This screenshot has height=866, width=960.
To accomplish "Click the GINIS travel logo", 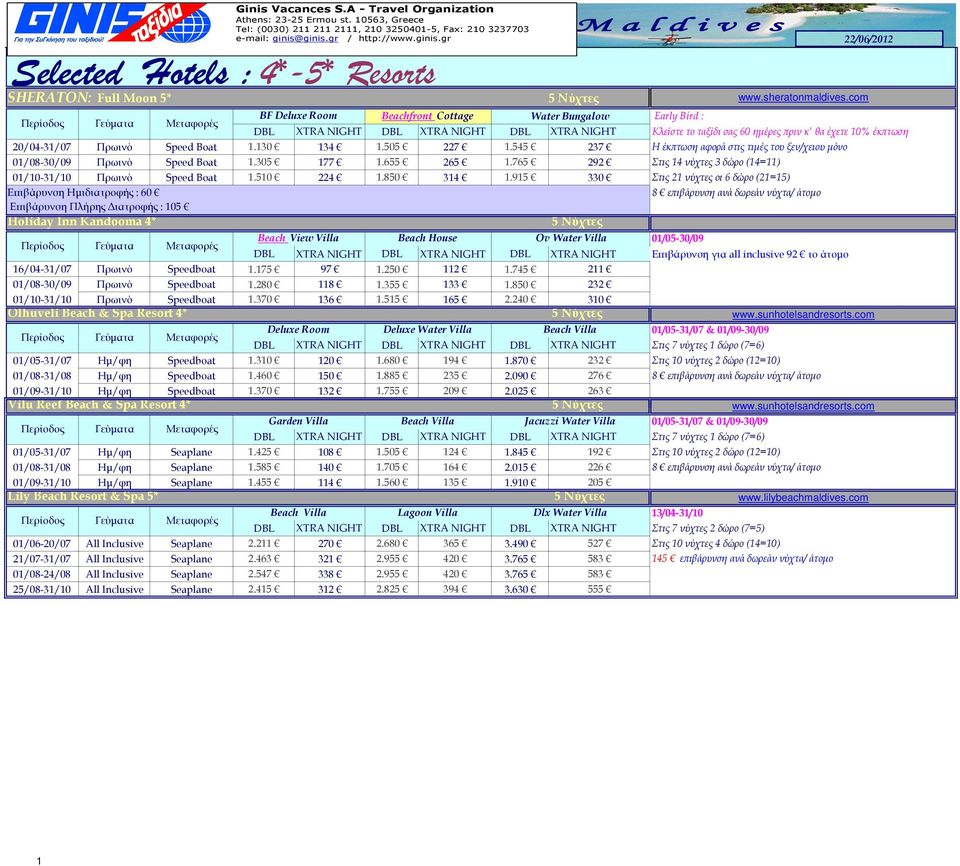I will click(x=112, y=23).
